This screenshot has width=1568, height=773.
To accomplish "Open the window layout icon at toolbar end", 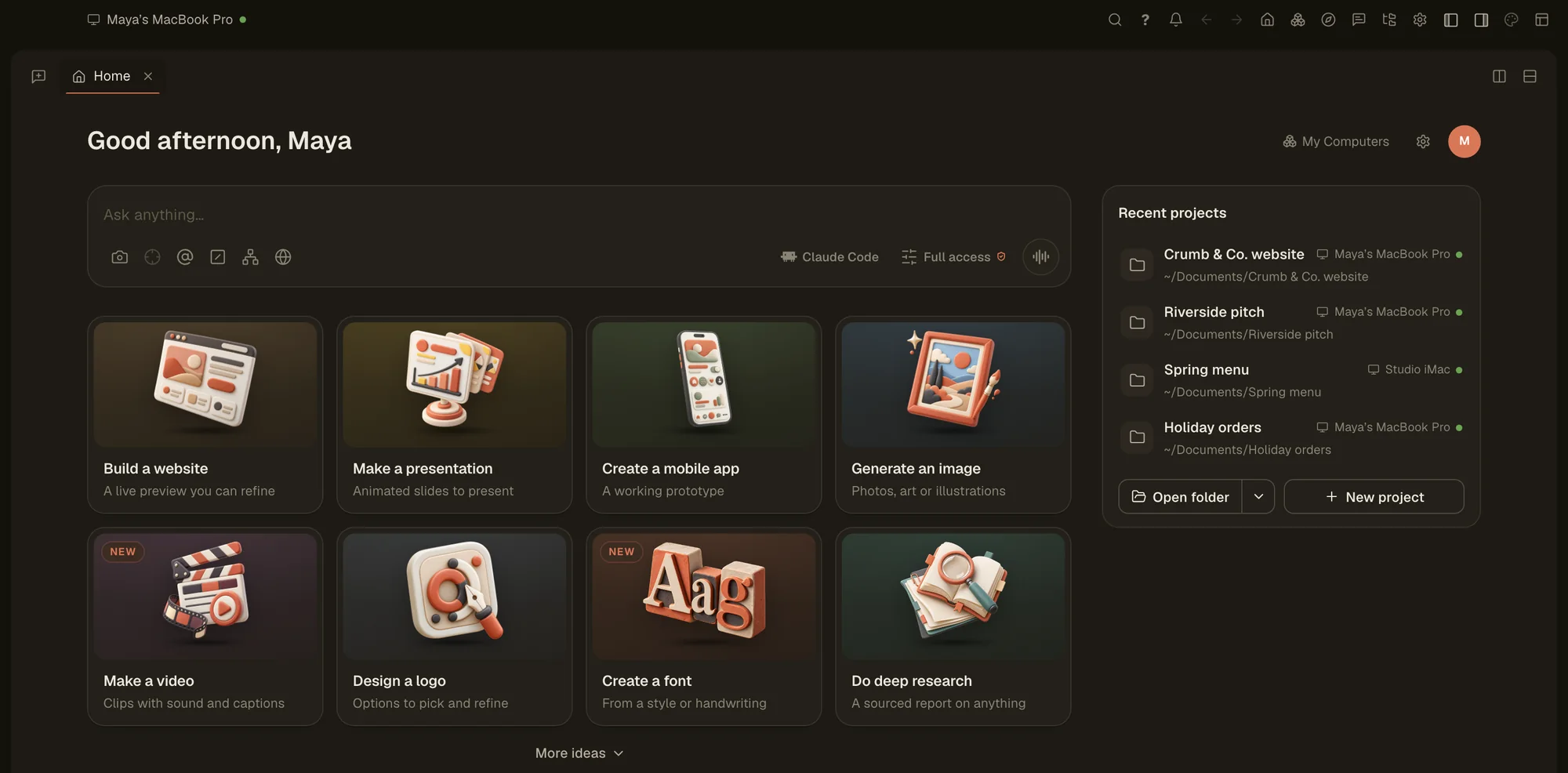I will point(1542,20).
